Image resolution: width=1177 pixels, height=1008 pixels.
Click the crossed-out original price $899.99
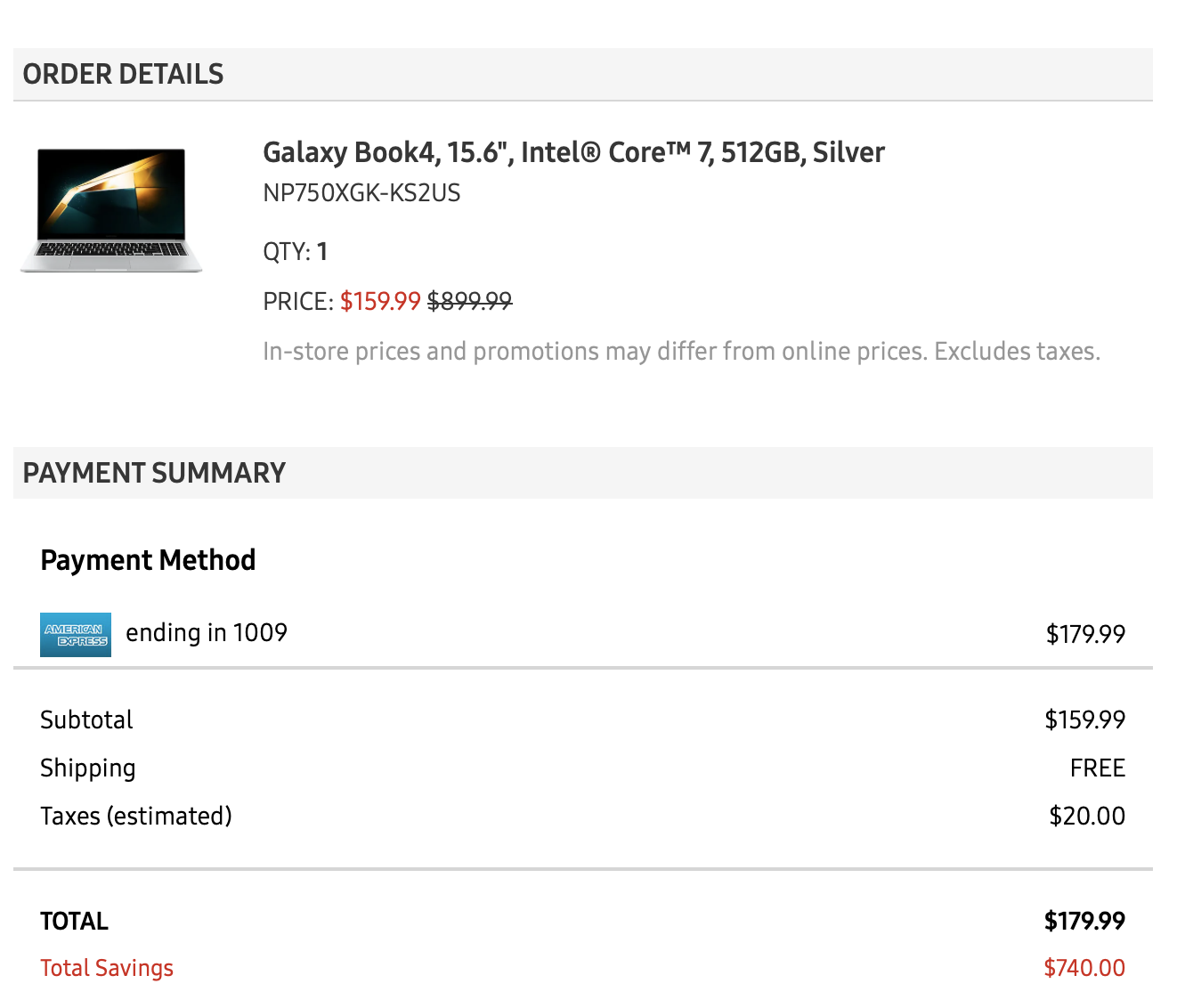click(469, 301)
